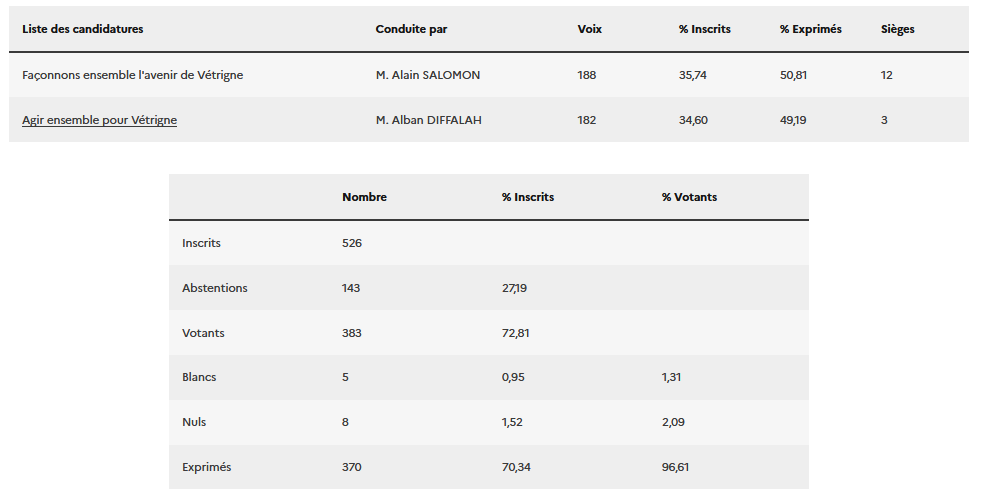Select the 'Abstentions' row label
The width and height of the screenshot is (981, 500).
[214, 288]
